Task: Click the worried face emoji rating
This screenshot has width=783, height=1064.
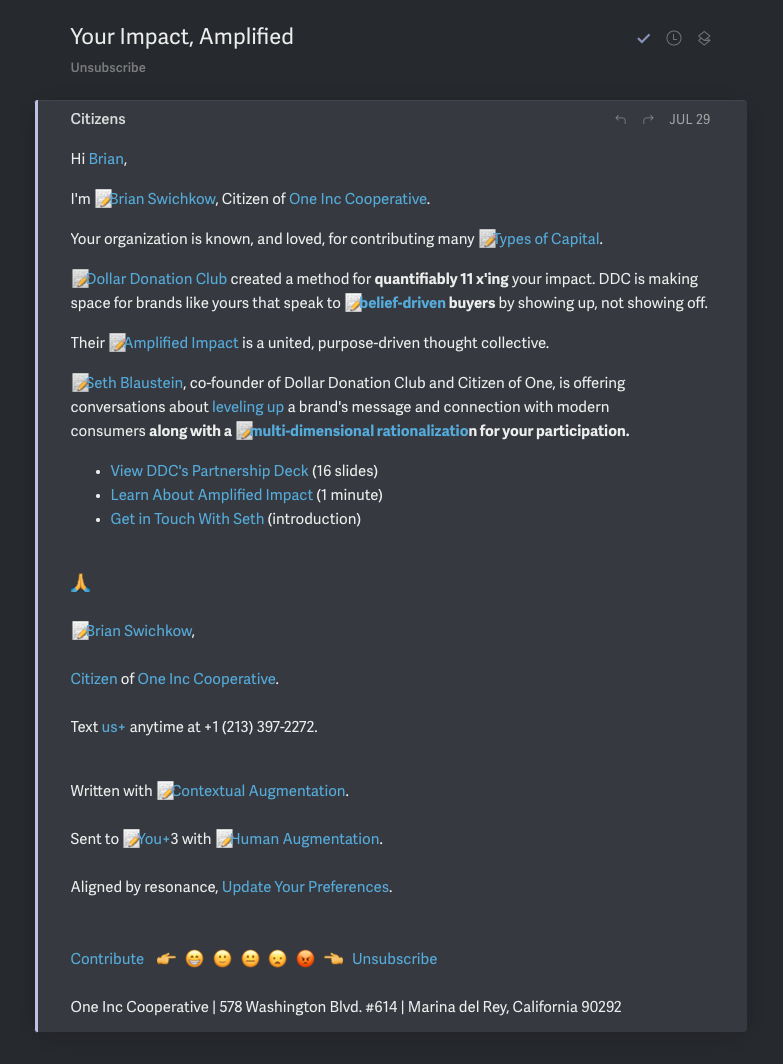Action: click(278, 959)
